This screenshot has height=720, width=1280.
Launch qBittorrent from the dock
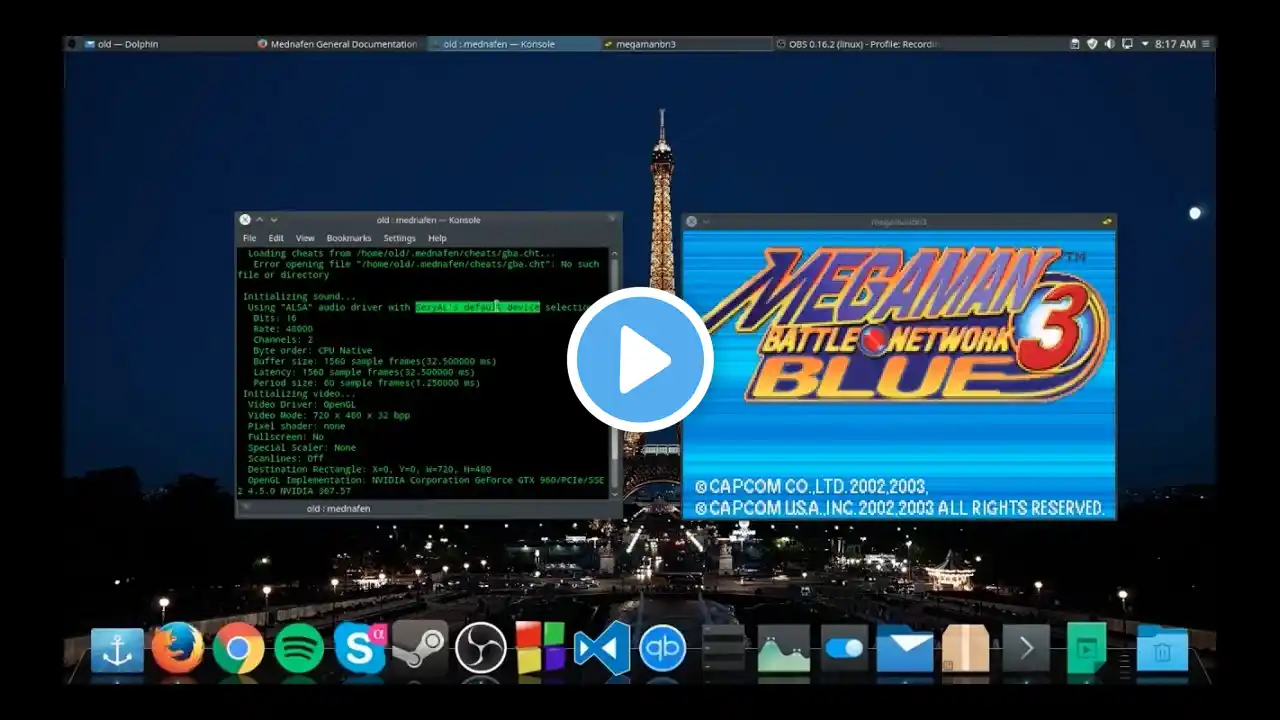pyautogui.click(x=662, y=650)
